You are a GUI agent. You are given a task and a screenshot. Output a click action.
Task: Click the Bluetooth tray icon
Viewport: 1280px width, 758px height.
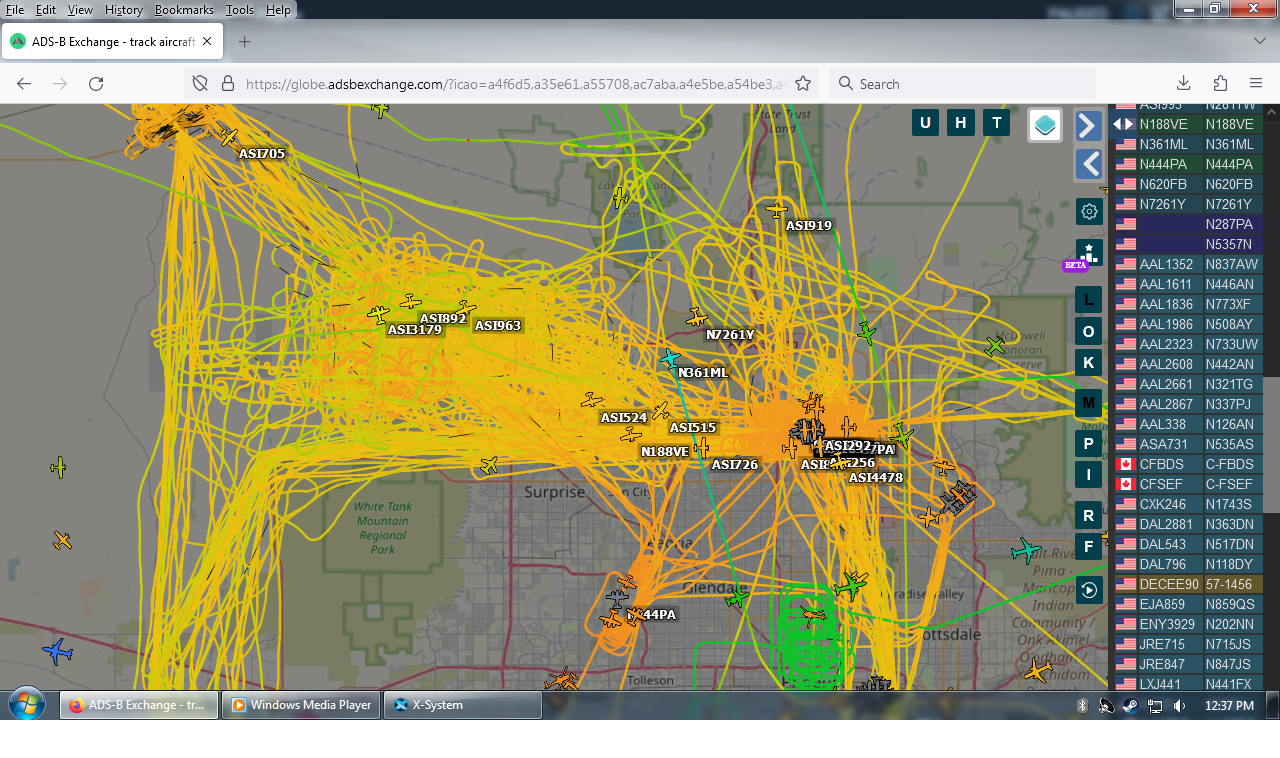click(1082, 706)
